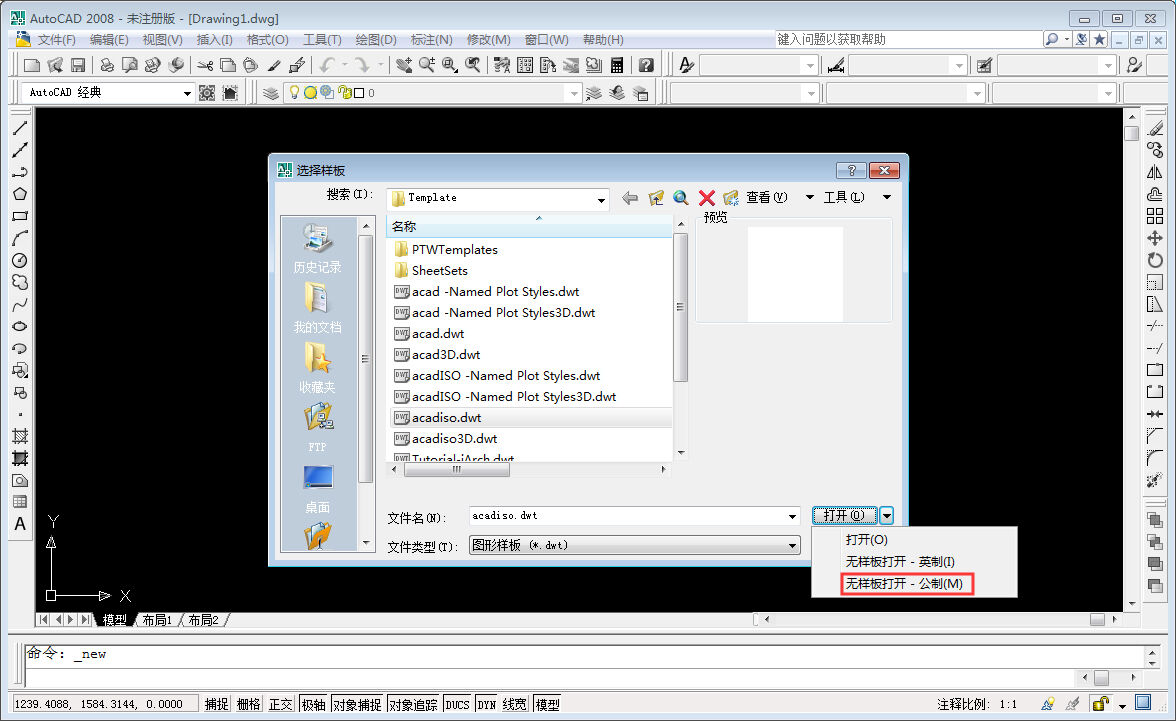Enable 栅格 (Grid) in the status bar
Screen dimensions: 1176x721
click(x=247, y=703)
